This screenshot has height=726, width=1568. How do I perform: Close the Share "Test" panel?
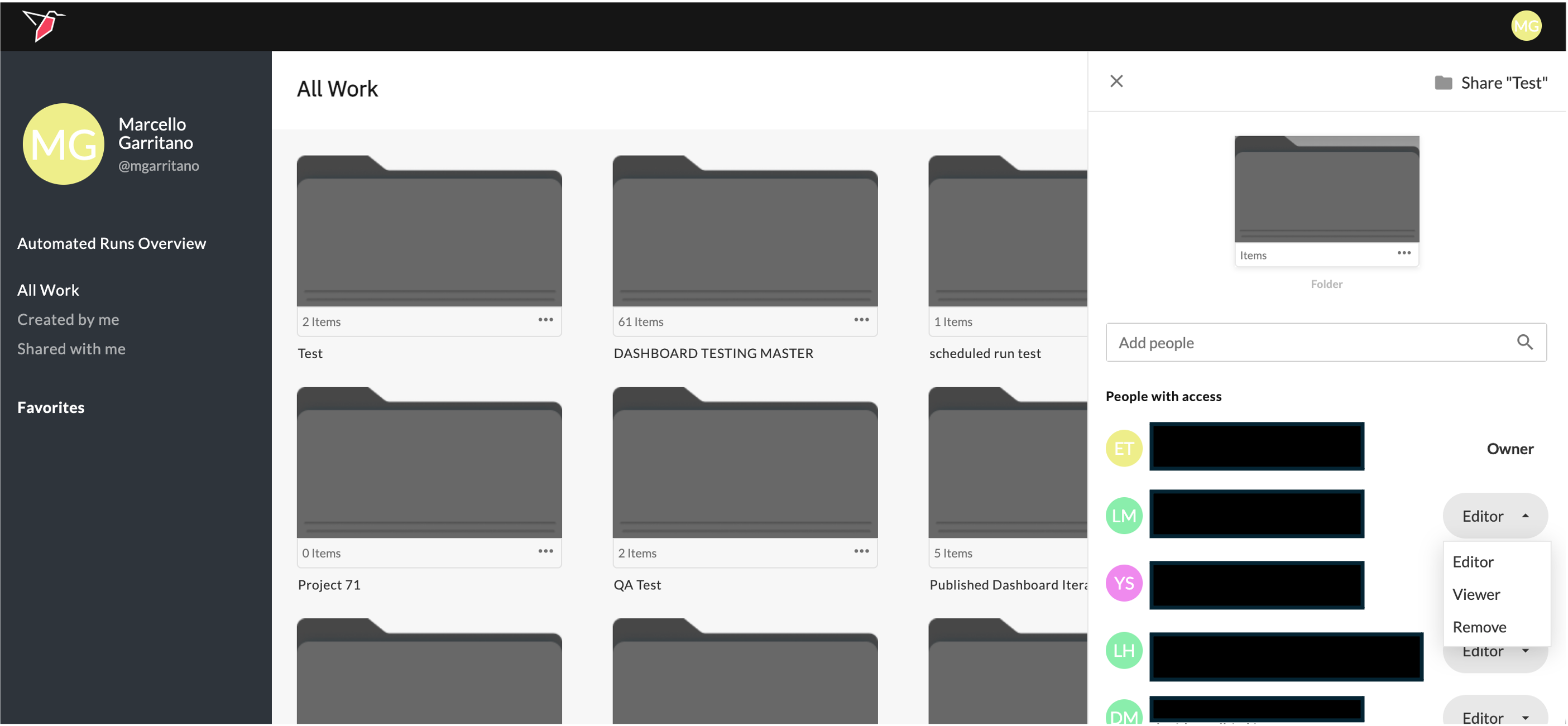pyautogui.click(x=1116, y=81)
